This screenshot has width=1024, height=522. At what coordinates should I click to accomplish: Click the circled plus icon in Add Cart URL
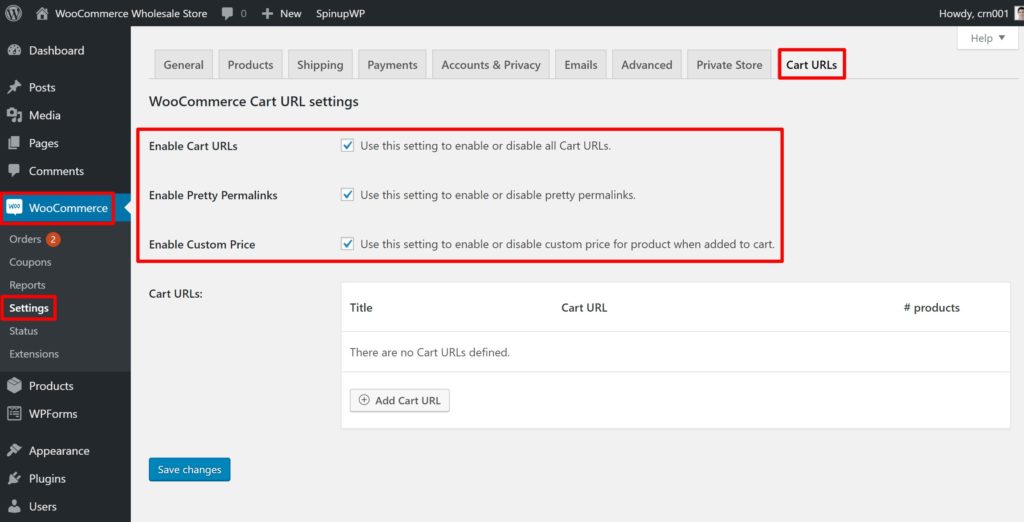click(364, 400)
